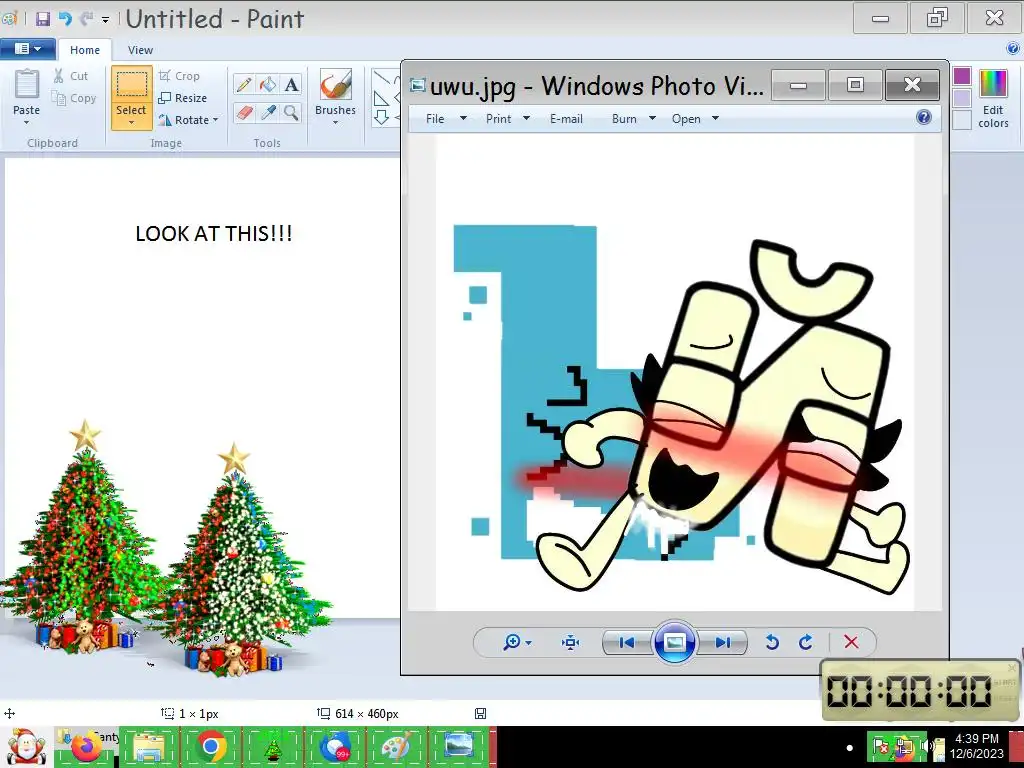1024x768 pixels.
Task: Select the Magnifier tool
Action: (291, 112)
